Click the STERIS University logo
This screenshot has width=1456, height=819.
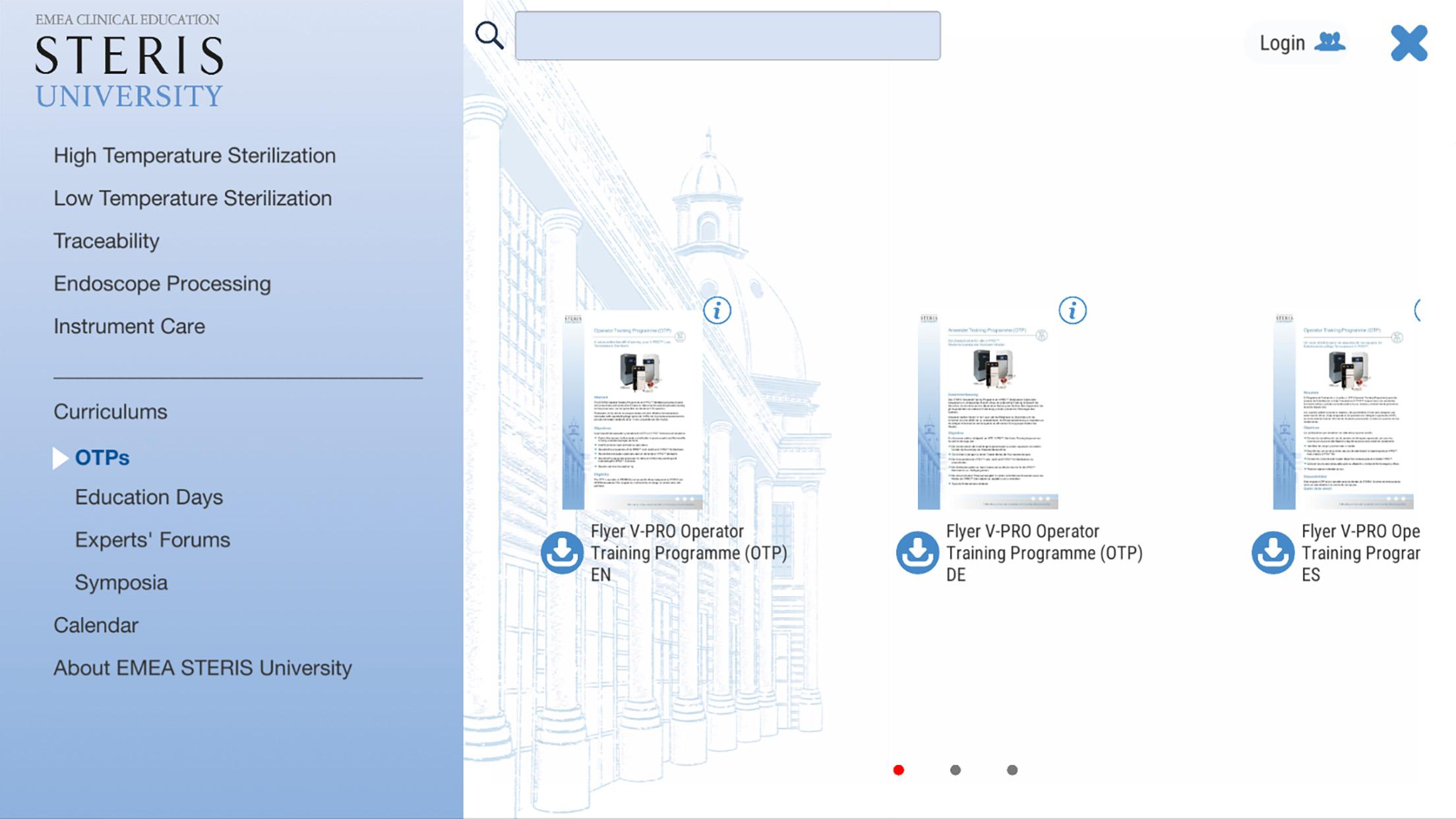pos(129,62)
